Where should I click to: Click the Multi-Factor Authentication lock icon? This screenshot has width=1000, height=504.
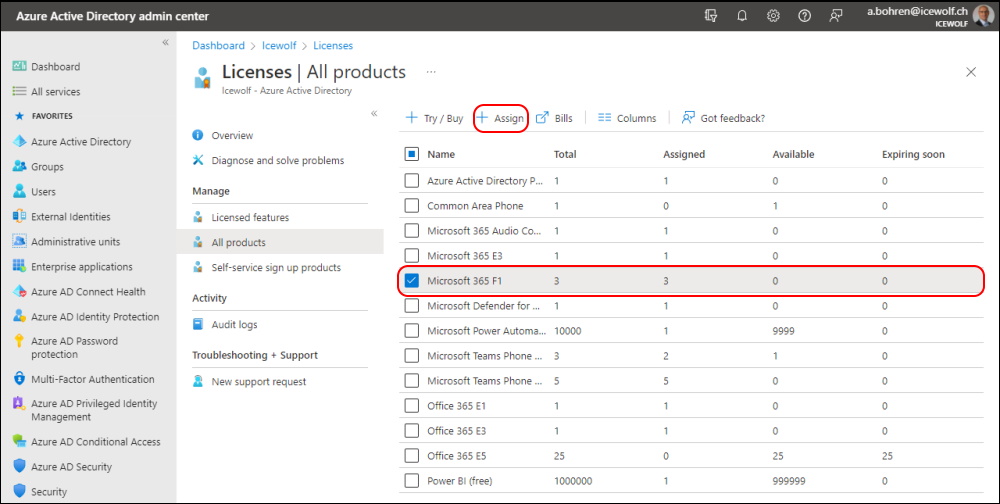click(20, 379)
